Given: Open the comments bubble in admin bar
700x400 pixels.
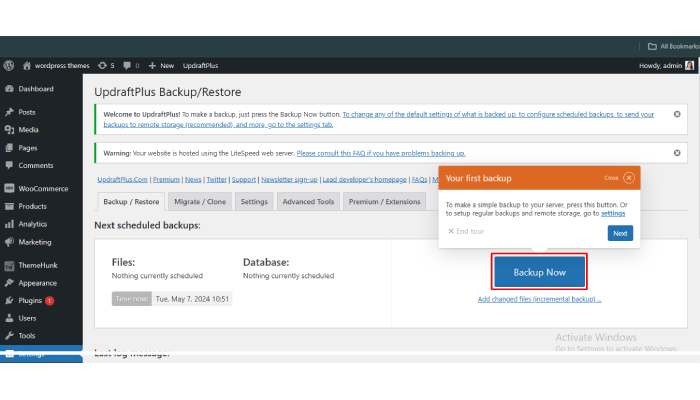Looking at the screenshot, I should pyautogui.click(x=129, y=65).
